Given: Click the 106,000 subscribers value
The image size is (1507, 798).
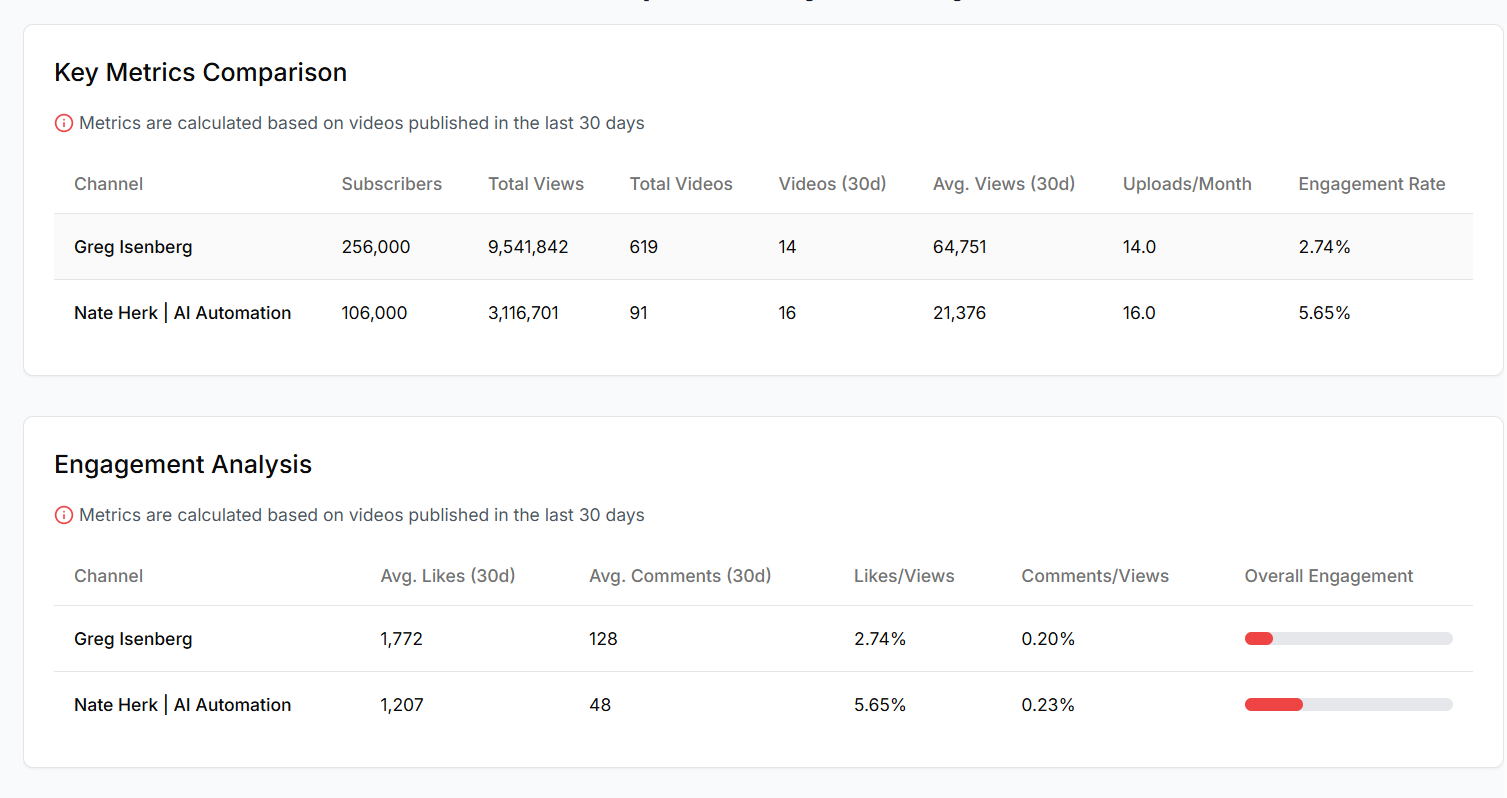Looking at the screenshot, I should pos(375,313).
